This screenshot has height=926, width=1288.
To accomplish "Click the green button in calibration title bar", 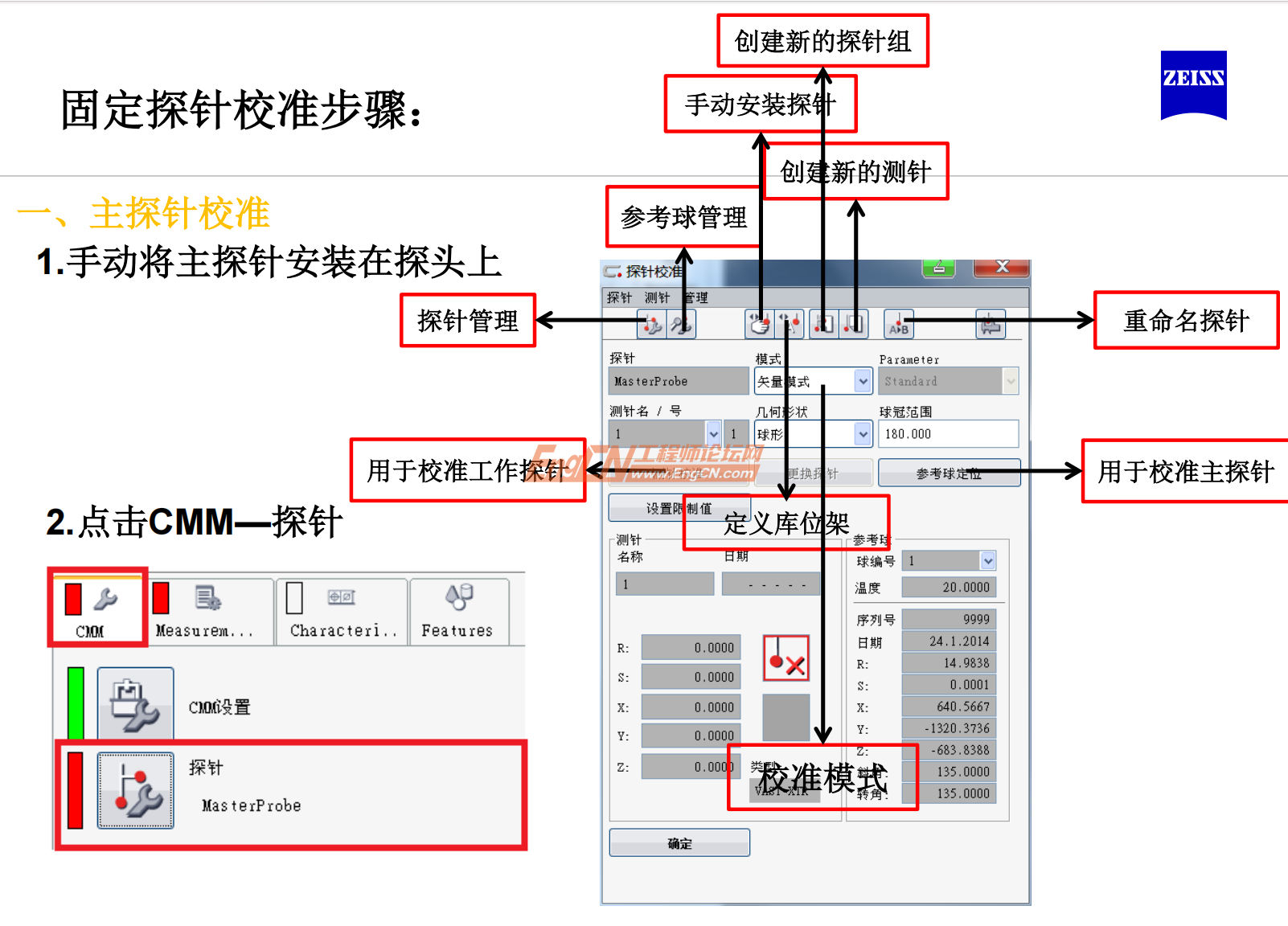I will (938, 268).
